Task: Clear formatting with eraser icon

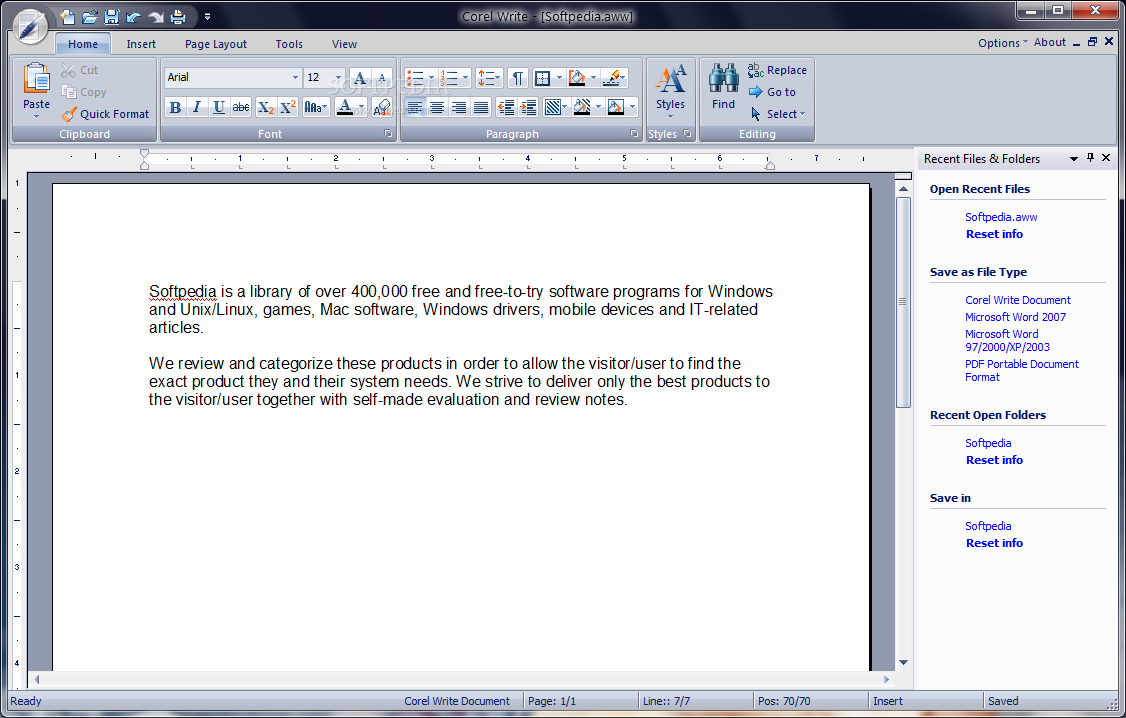Action: (x=382, y=108)
